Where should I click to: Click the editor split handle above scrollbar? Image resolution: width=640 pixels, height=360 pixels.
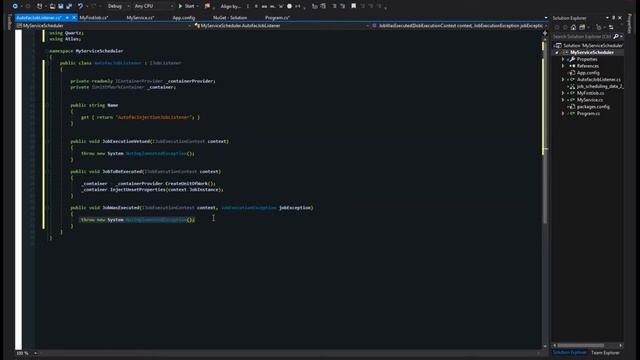coord(545,33)
